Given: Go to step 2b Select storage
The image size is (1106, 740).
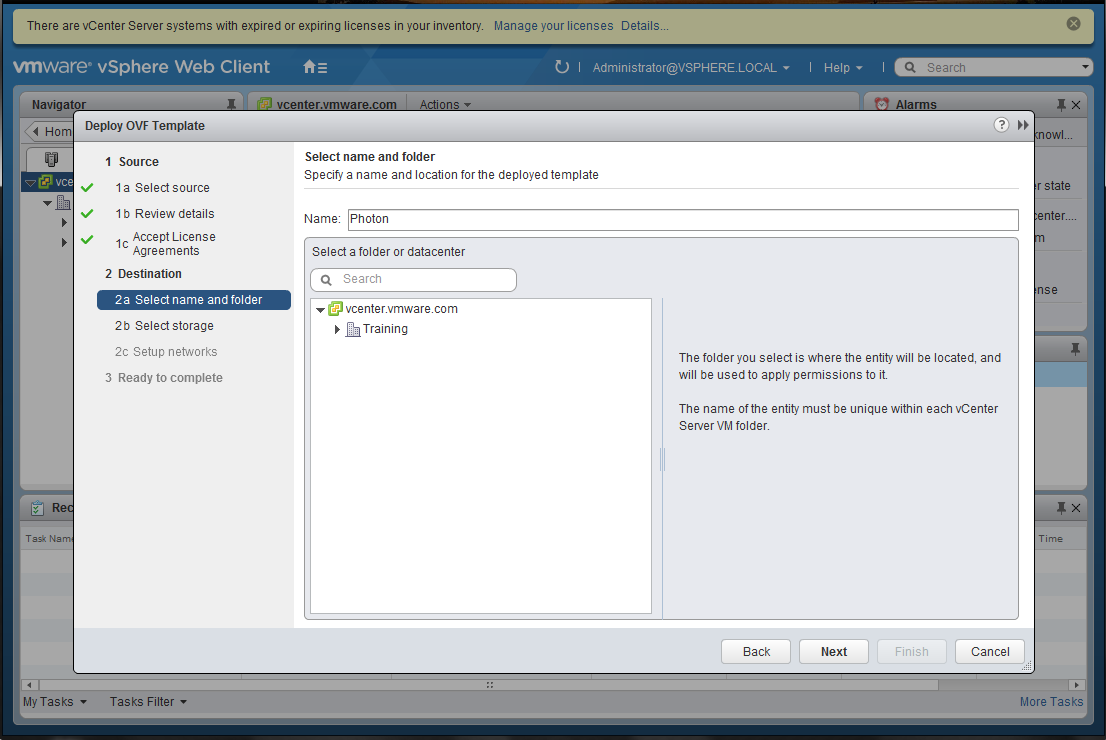Looking at the screenshot, I should (x=164, y=326).
